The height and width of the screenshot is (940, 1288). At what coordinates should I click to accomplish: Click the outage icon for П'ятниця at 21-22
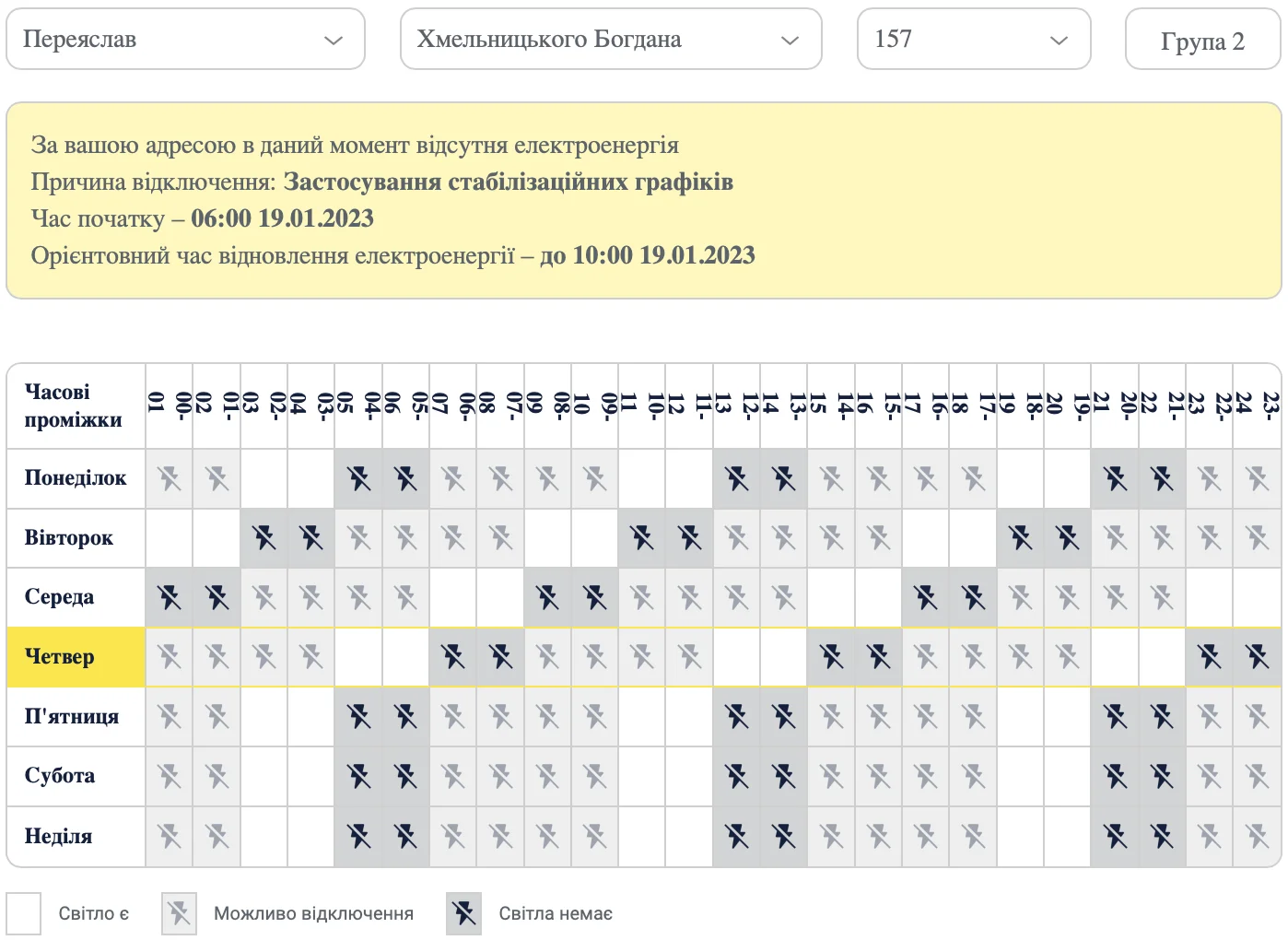1162,716
